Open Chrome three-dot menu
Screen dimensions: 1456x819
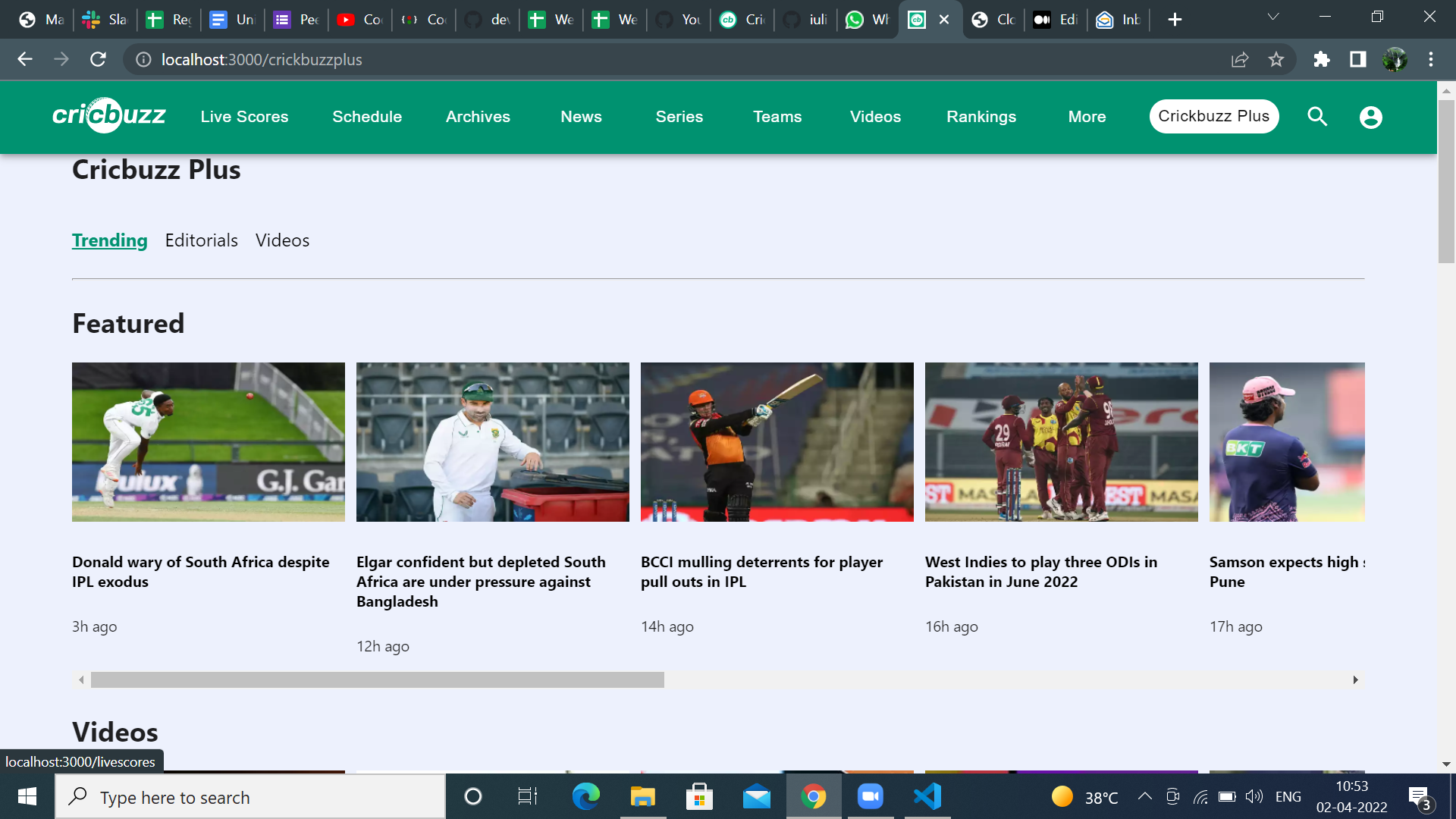tap(1431, 59)
